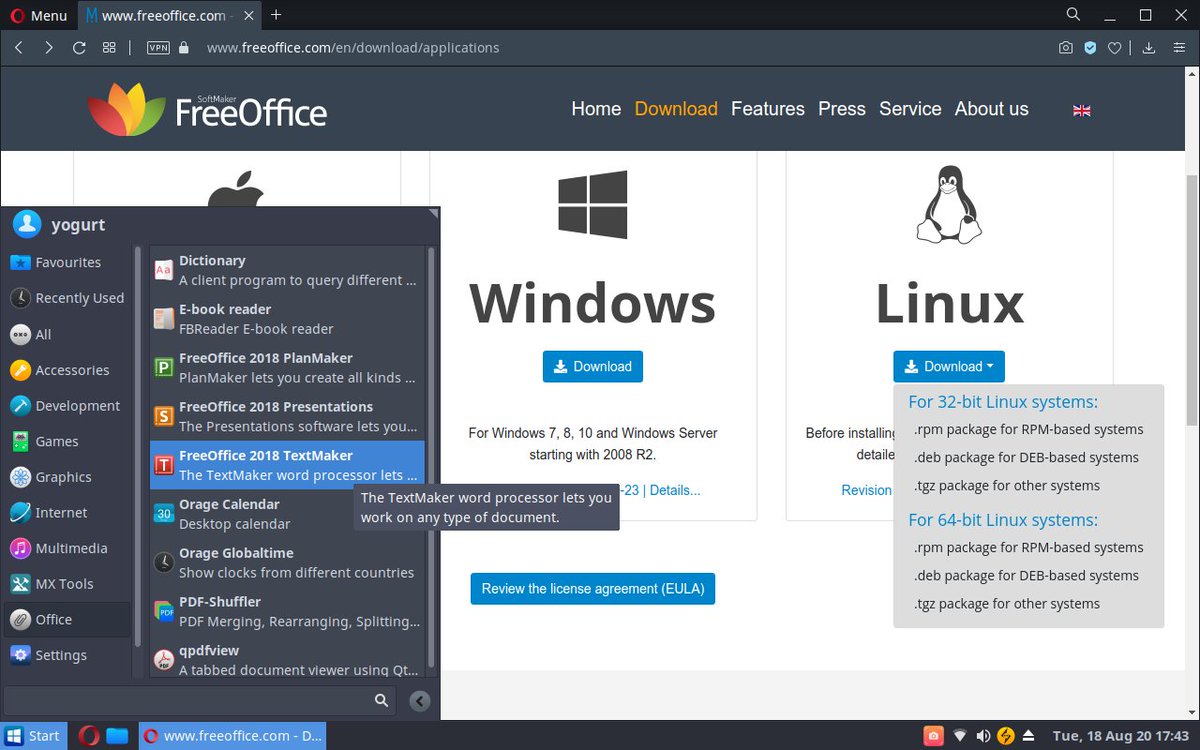Choose 32-bit .rpm package for RPM-based systems
The image size is (1200, 750).
(x=1028, y=429)
